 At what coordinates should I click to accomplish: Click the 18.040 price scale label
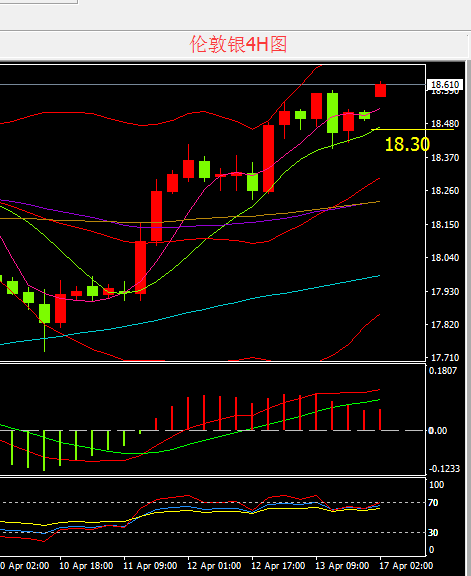[x=445, y=258]
